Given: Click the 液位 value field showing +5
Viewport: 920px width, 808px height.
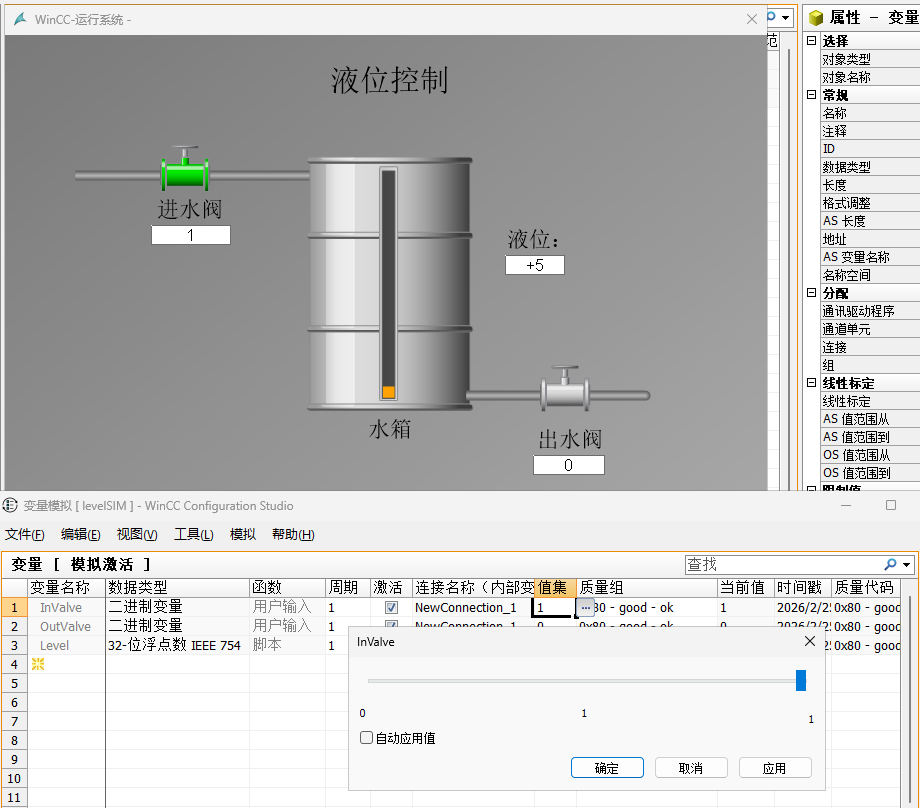Looking at the screenshot, I should [x=534, y=264].
